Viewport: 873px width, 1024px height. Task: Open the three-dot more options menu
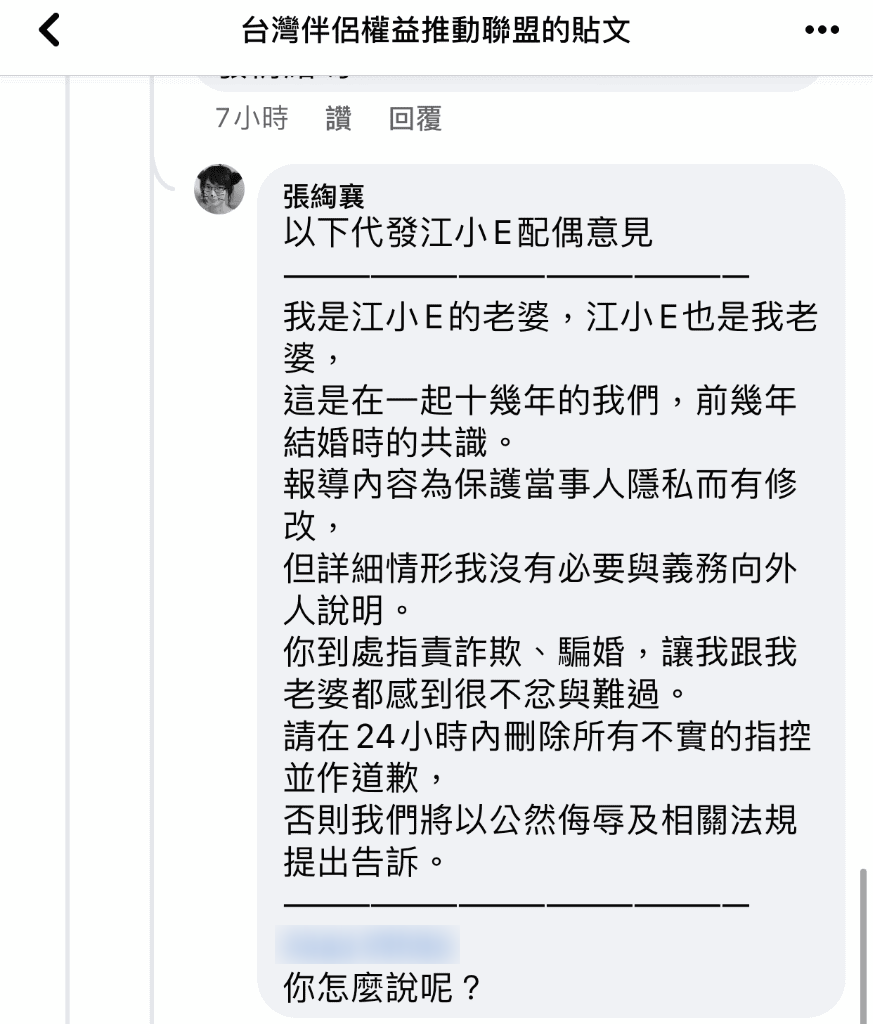point(821,31)
